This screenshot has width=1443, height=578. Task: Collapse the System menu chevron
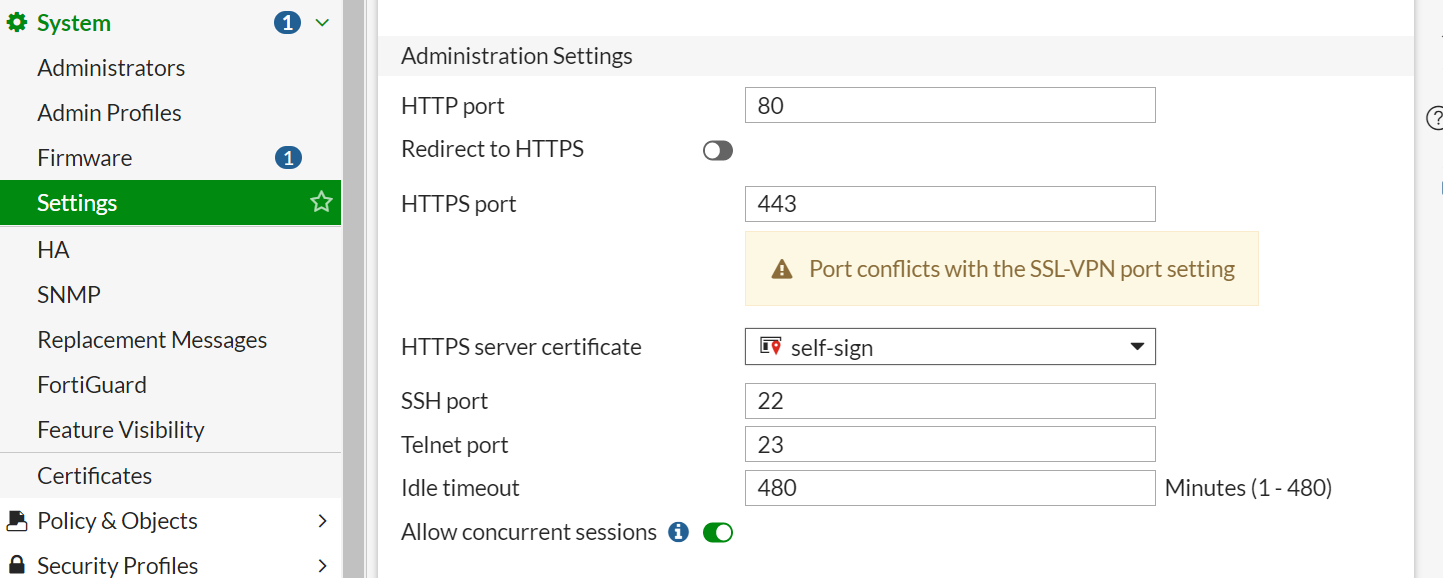pyautogui.click(x=322, y=23)
